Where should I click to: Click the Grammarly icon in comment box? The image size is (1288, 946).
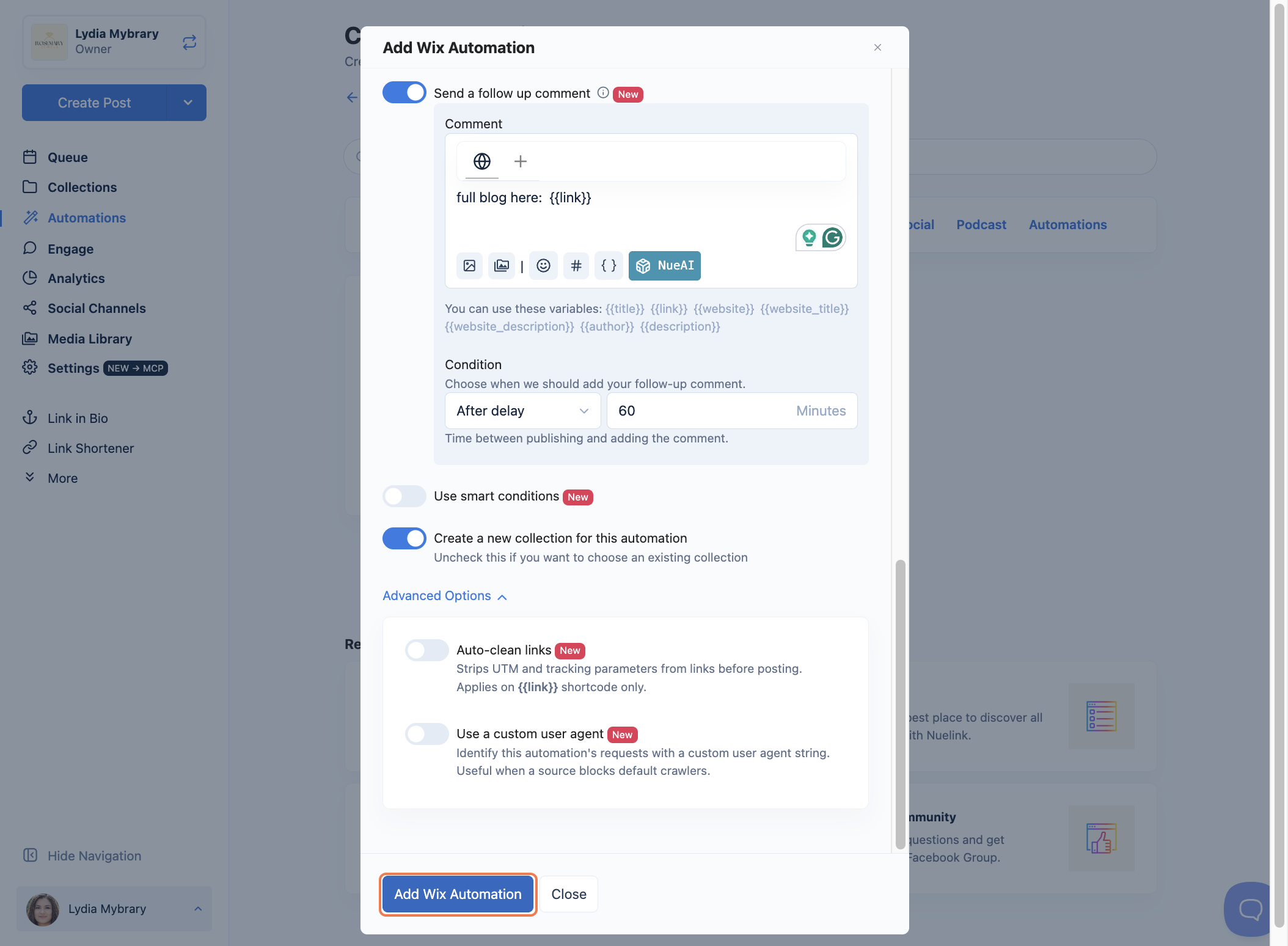point(832,237)
